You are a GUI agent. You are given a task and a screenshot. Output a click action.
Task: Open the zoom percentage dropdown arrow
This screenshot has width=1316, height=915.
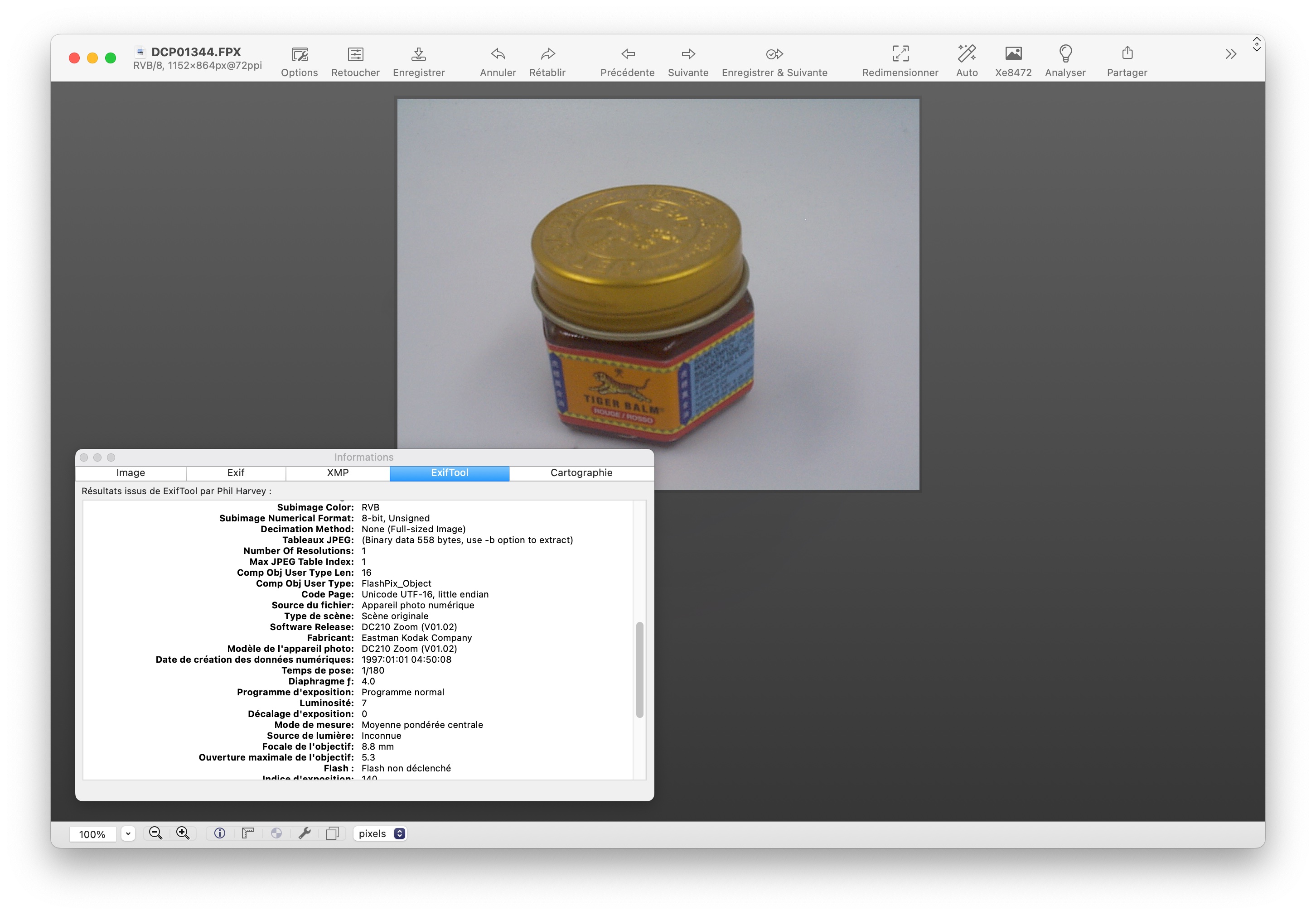(128, 833)
